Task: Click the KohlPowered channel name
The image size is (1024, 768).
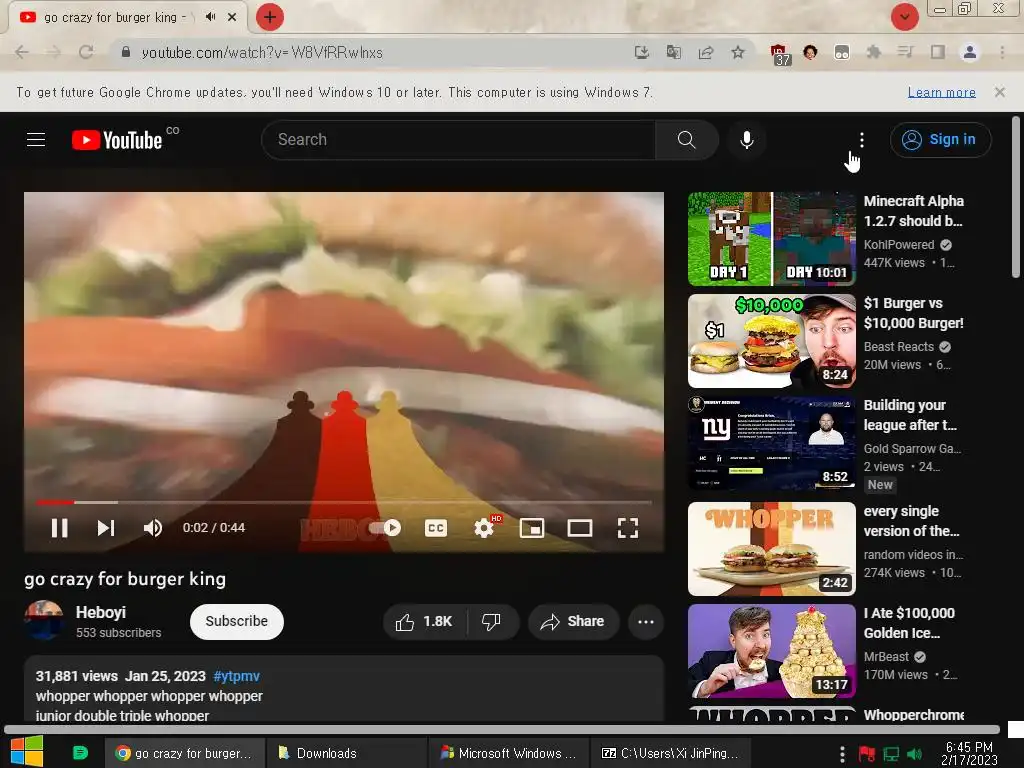Action: (899, 245)
